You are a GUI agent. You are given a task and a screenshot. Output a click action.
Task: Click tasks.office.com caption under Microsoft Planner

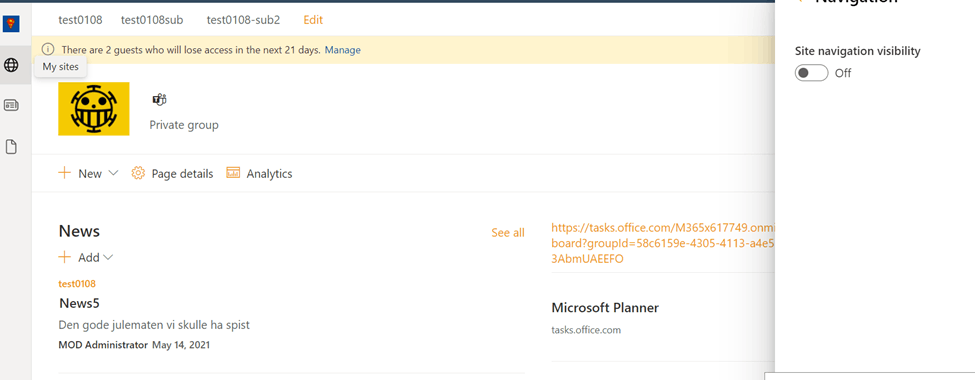coord(586,330)
